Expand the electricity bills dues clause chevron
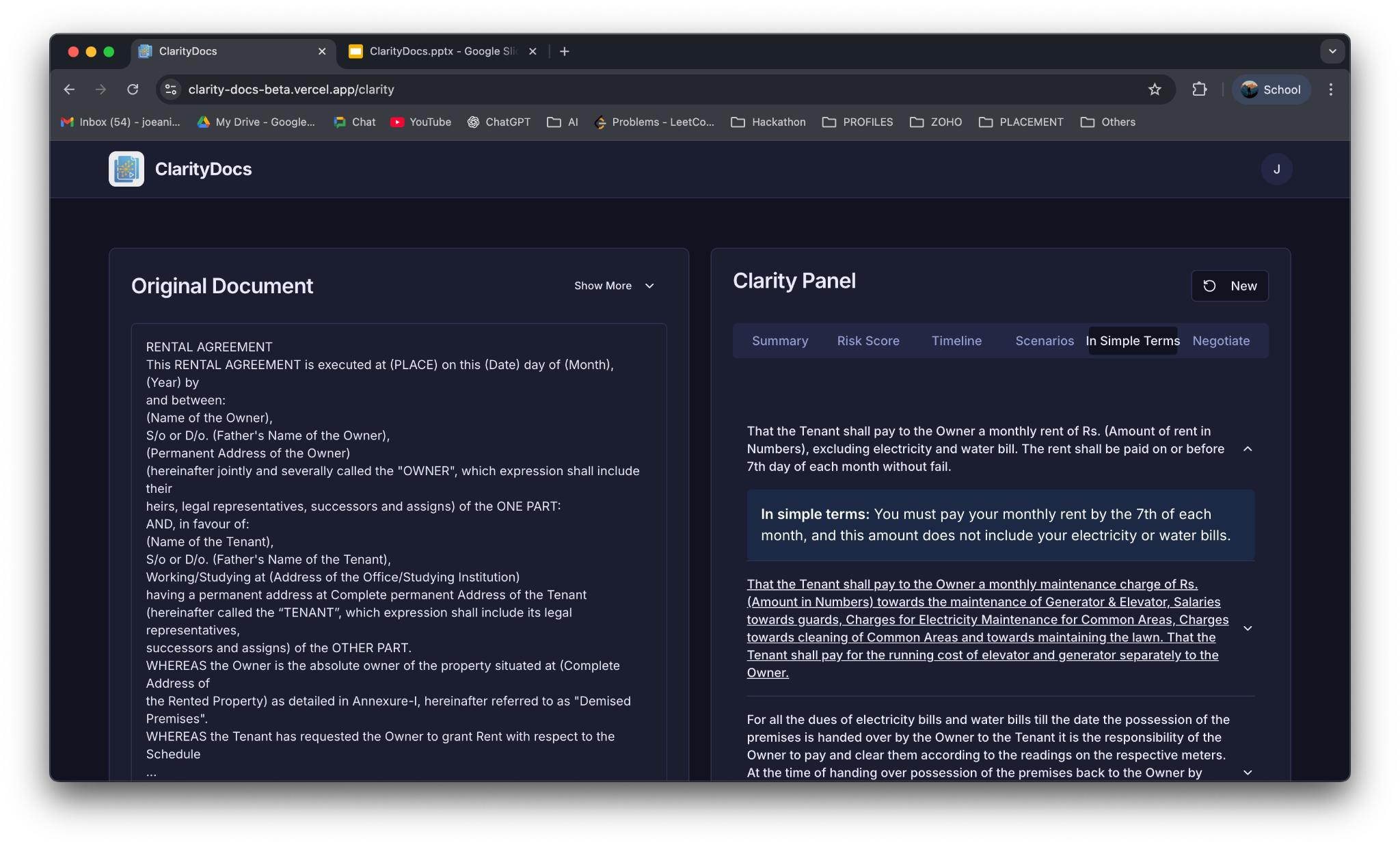Viewport: 1400px width, 847px height. [1248, 772]
